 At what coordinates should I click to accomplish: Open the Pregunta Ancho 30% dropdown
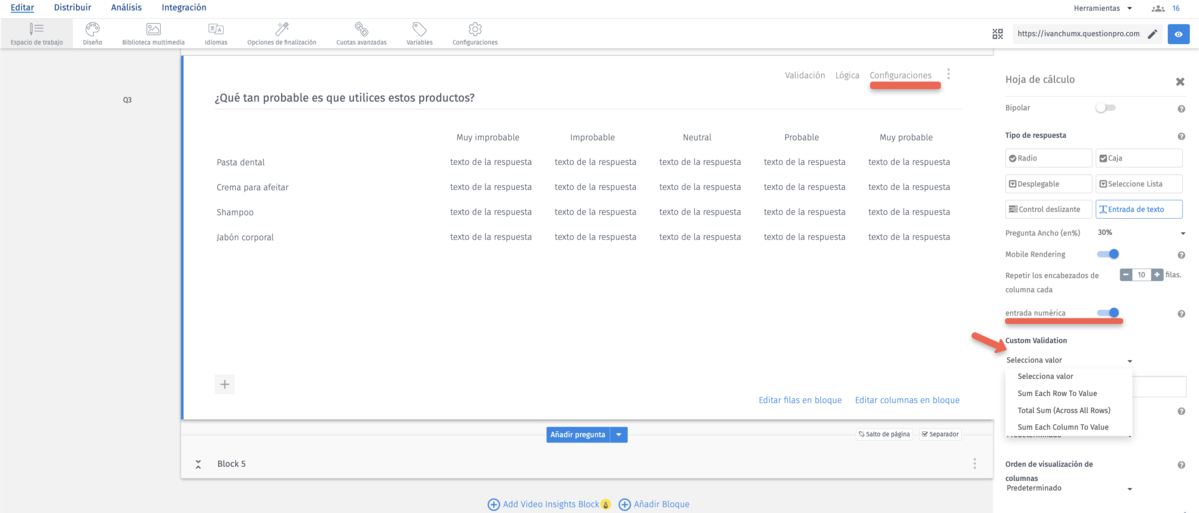point(1142,232)
